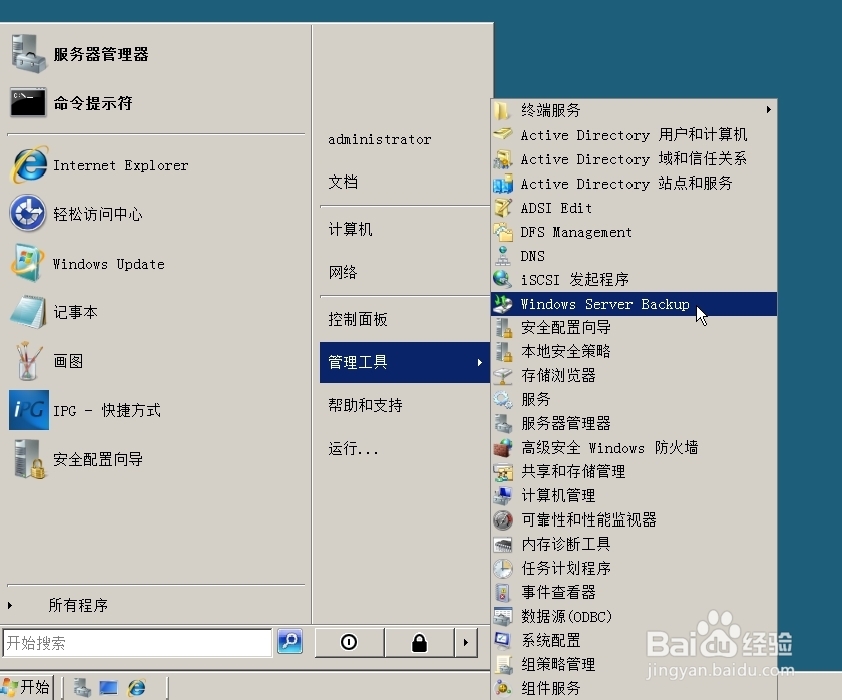Click the ADSI Edit icon
The width and height of the screenshot is (842, 700).
[503, 208]
